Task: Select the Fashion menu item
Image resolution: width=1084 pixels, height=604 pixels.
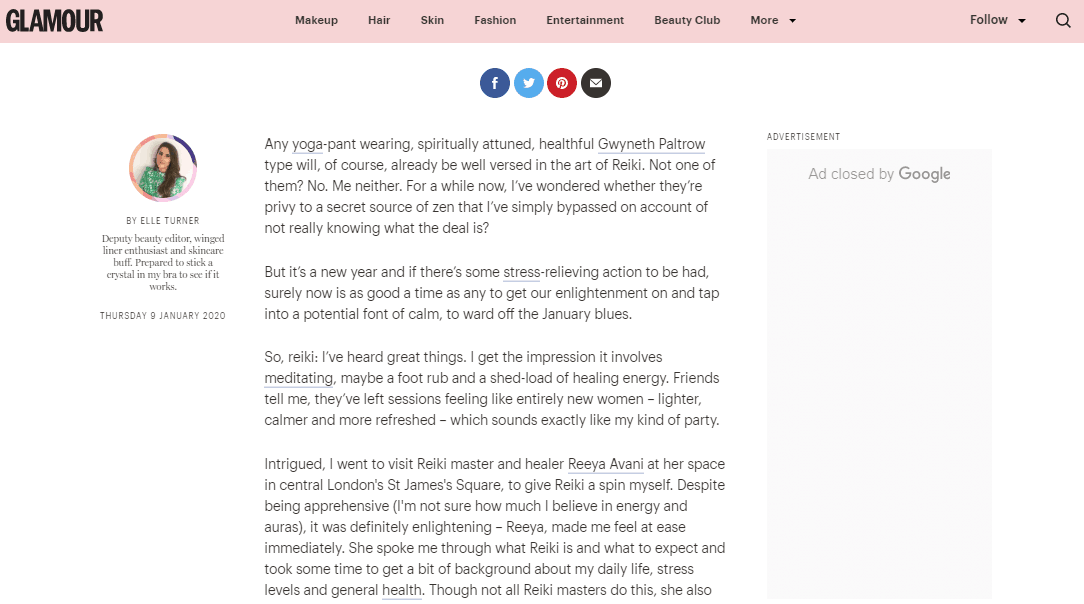Action: [x=495, y=20]
